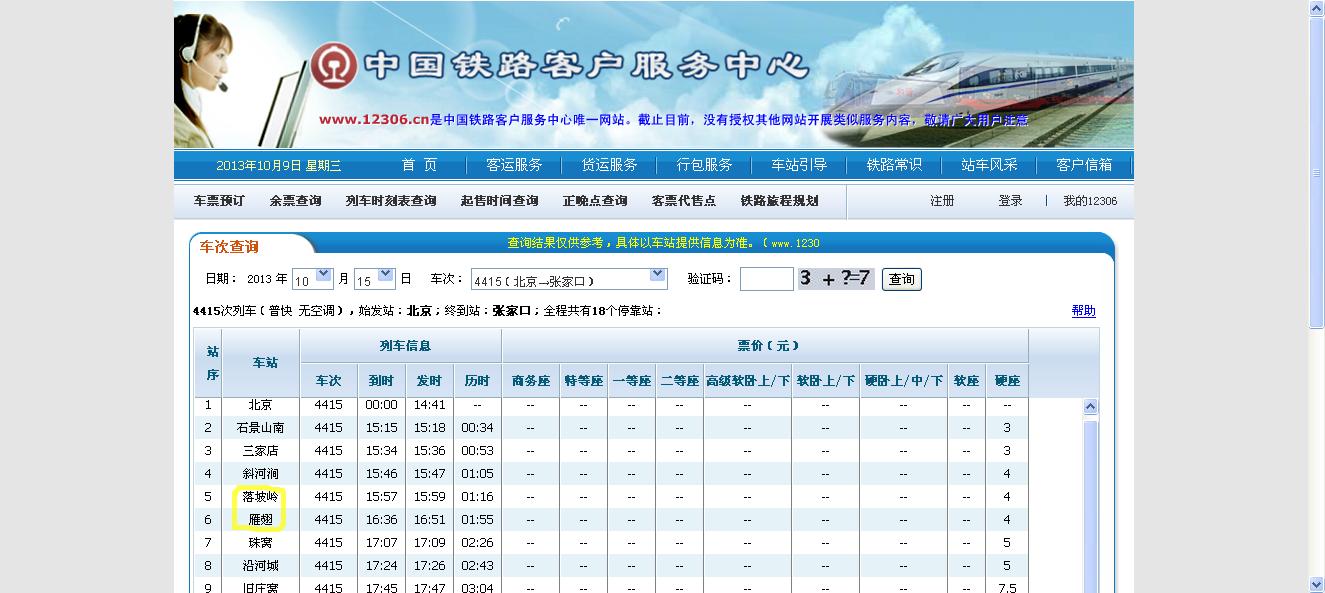Click the table scrollbar up arrow
Viewport: 1325px width, 593px height.
pyautogui.click(x=1090, y=406)
